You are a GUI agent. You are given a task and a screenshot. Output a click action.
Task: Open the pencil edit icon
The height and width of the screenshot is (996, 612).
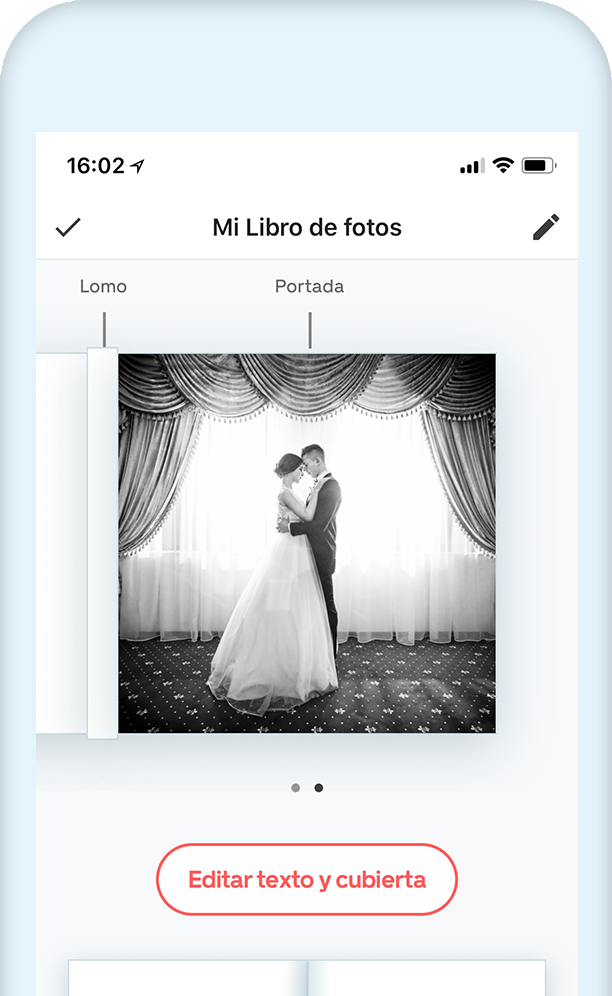pos(546,227)
